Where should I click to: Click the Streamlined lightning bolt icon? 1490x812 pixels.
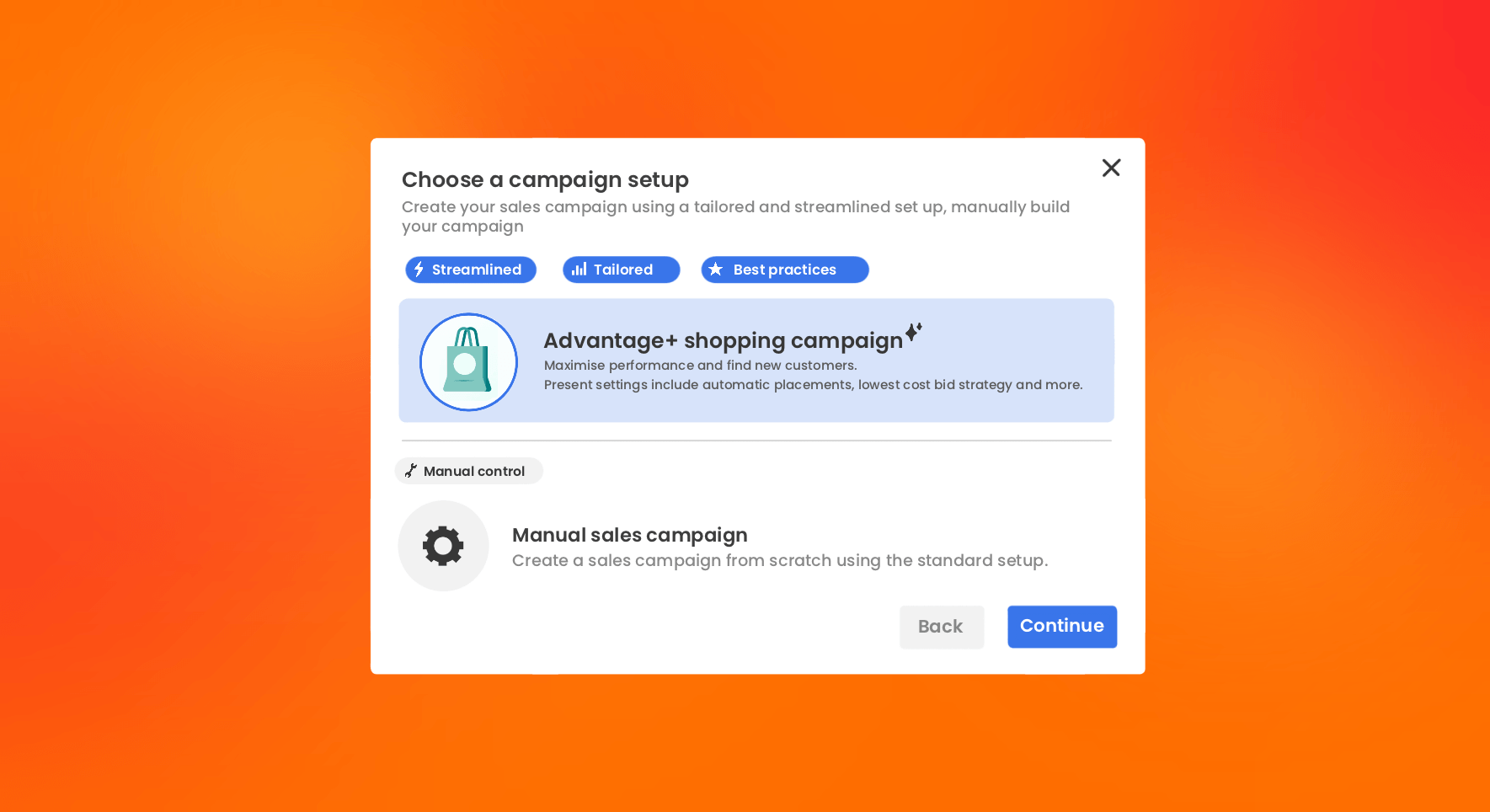pyautogui.click(x=419, y=270)
